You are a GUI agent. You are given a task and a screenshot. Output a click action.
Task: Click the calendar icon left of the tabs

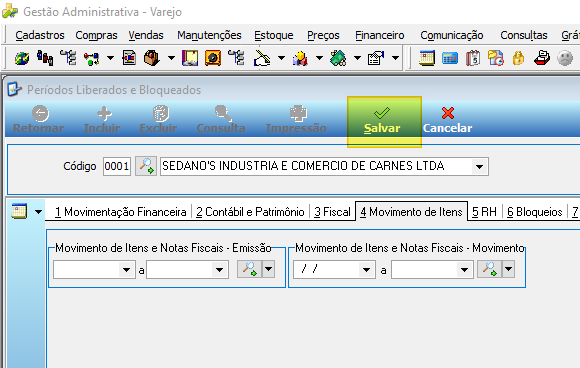pos(19,212)
